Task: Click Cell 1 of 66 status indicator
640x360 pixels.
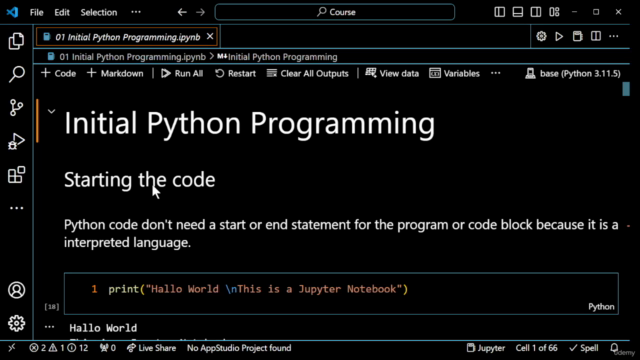Action: (x=536, y=348)
